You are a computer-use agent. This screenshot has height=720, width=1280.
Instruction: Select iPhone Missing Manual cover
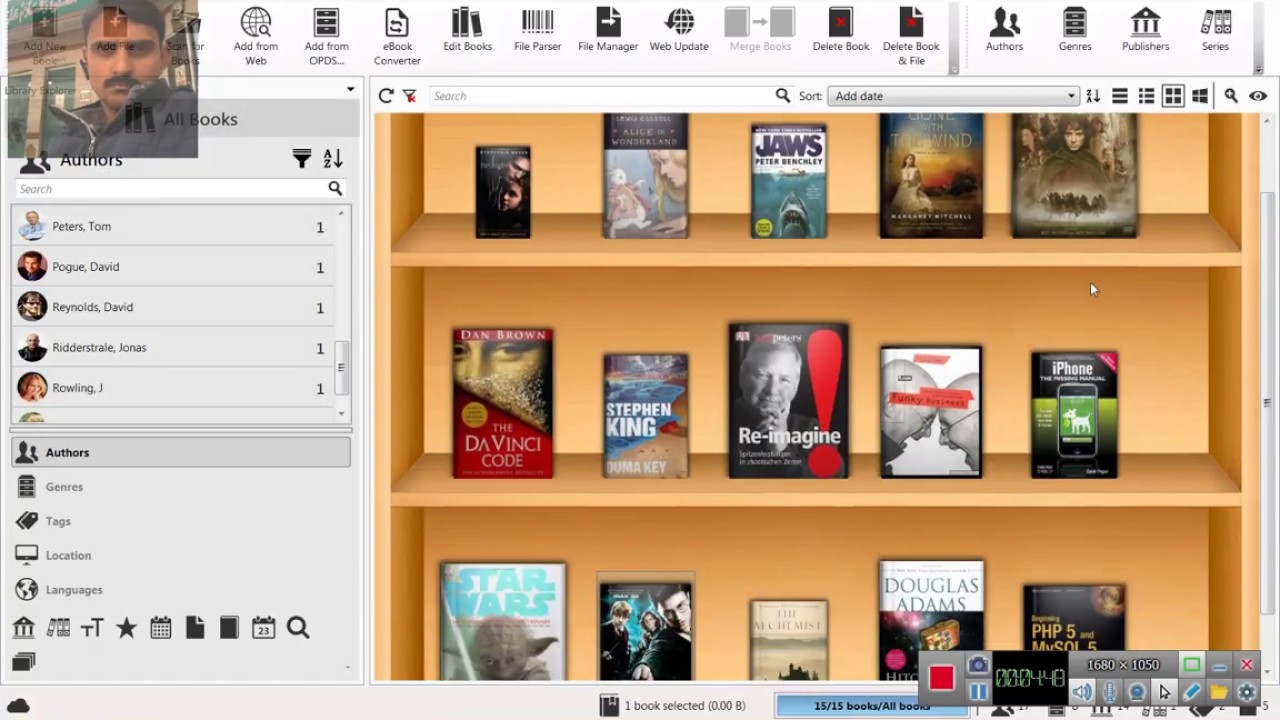click(x=1074, y=414)
